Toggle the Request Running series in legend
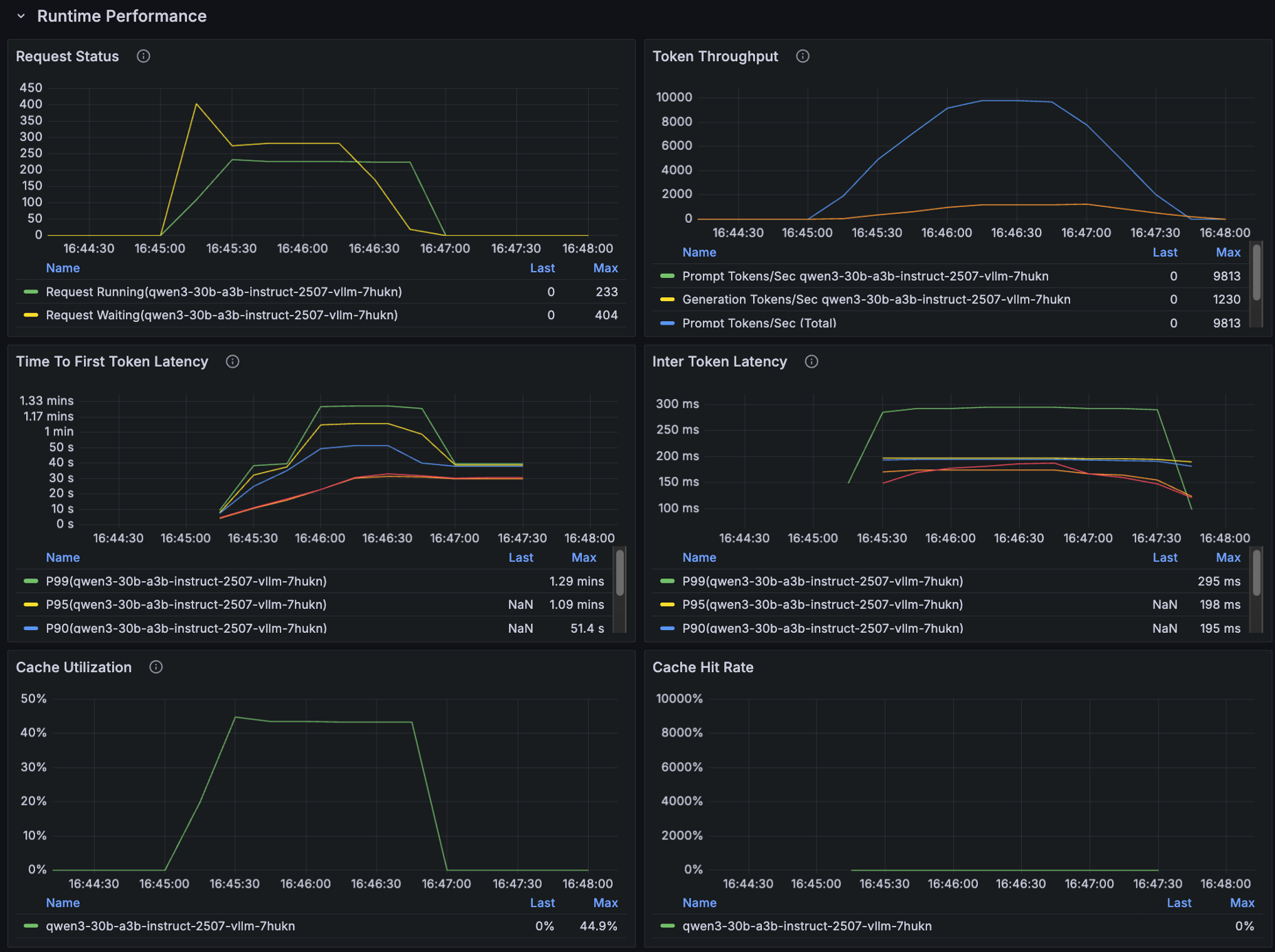This screenshot has width=1275, height=952. point(224,292)
